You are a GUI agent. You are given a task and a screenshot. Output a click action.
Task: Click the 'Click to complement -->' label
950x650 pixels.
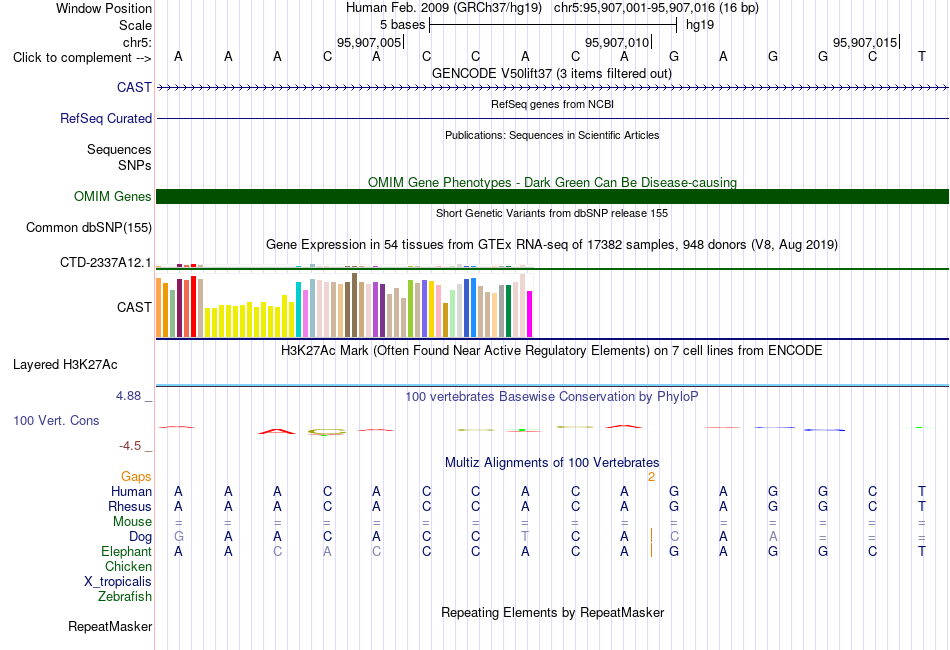coord(82,58)
